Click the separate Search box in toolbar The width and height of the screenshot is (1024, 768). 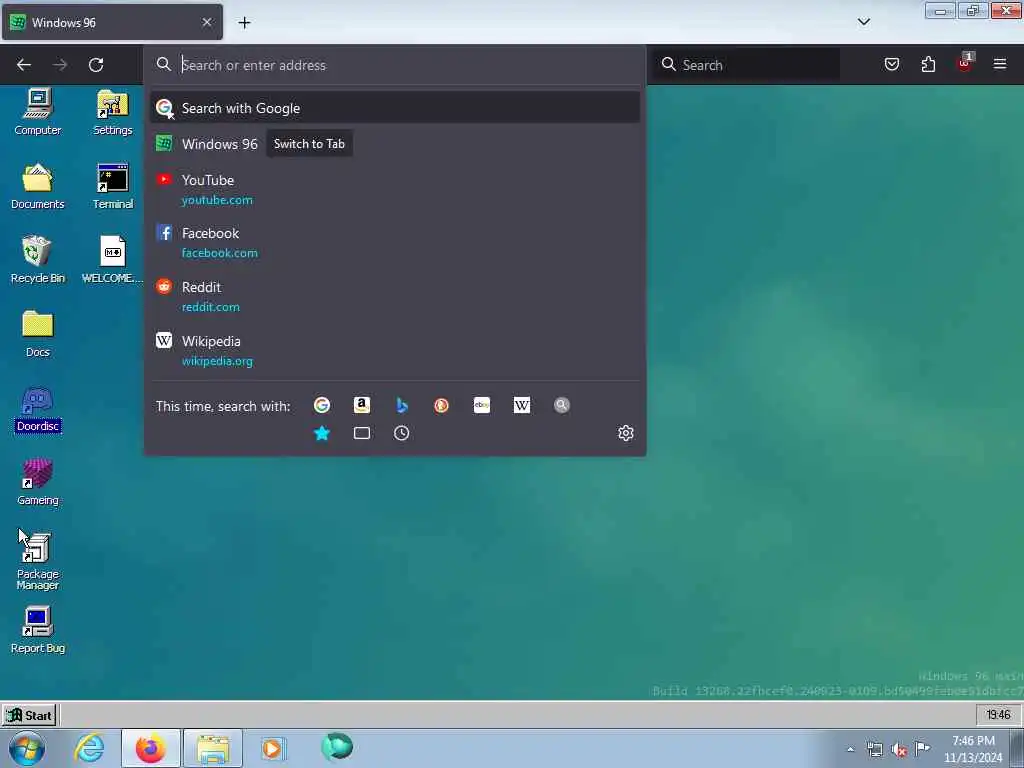coord(746,65)
